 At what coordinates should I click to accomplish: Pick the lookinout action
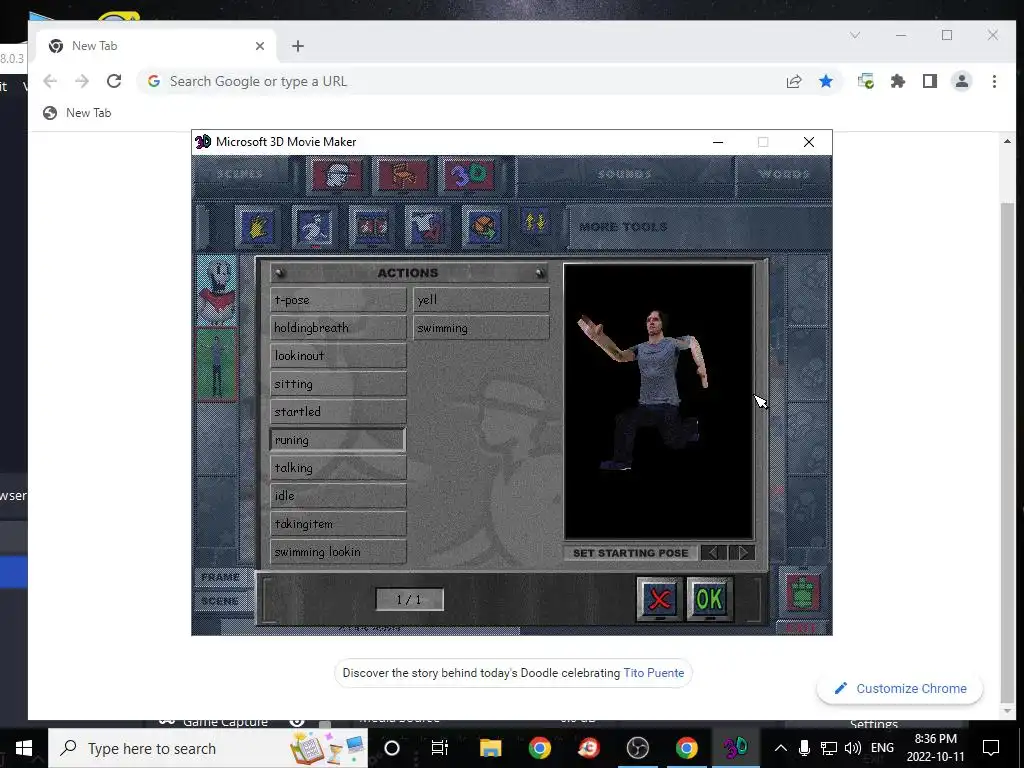pos(338,356)
